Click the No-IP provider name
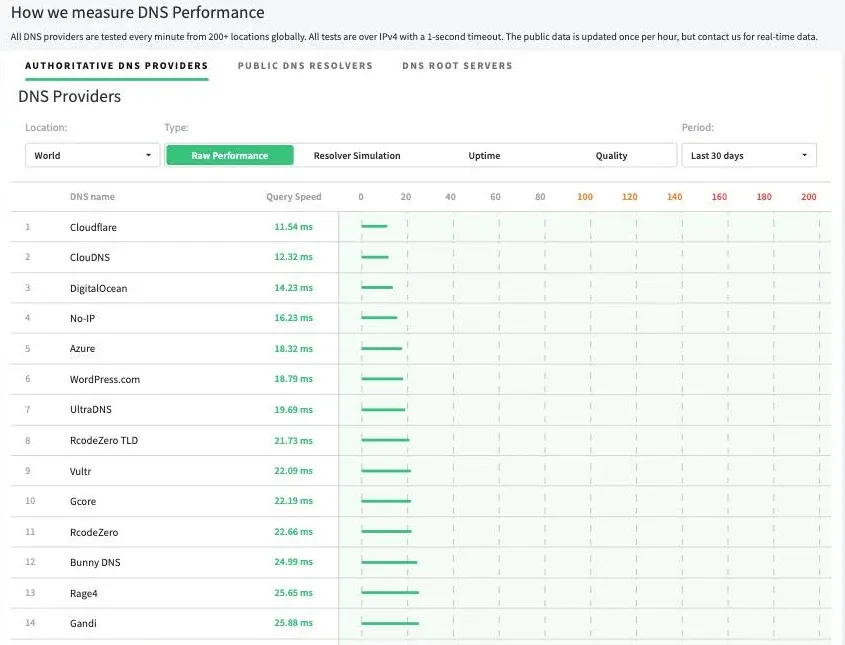Image resolution: width=845 pixels, height=645 pixels. pyautogui.click(x=82, y=318)
